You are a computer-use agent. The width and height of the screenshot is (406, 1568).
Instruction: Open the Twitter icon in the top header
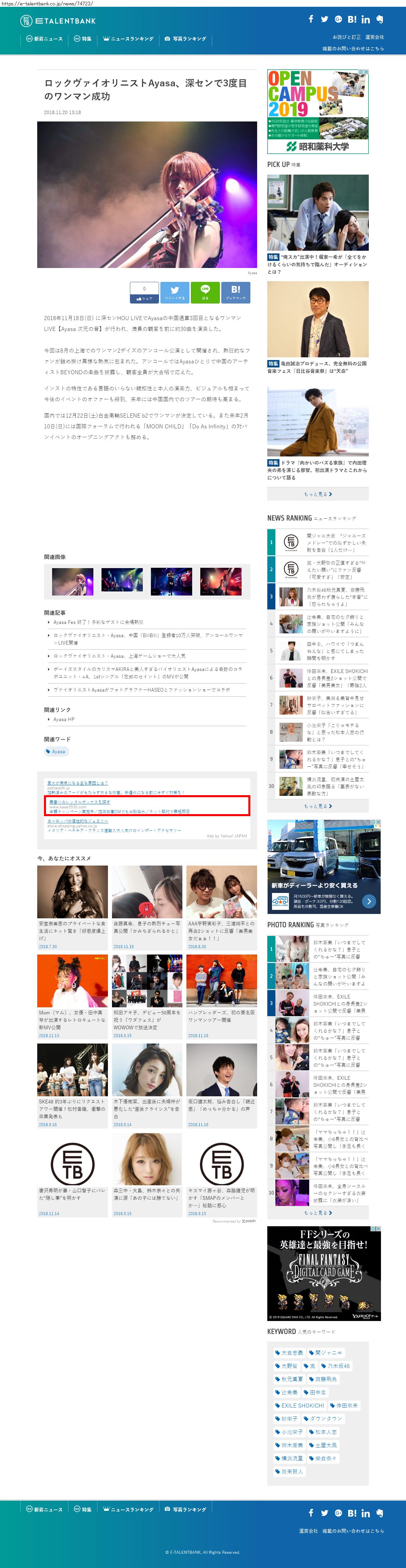[324, 20]
